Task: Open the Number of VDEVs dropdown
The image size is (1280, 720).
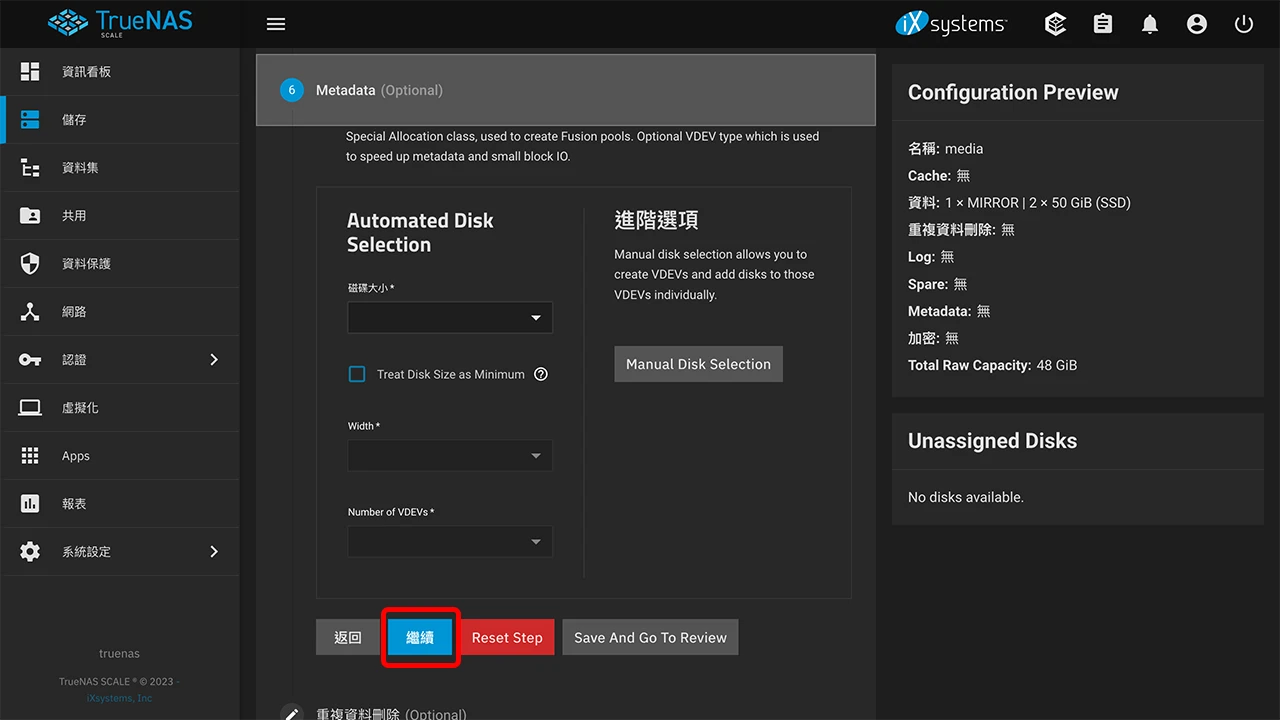Action: point(449,541)
